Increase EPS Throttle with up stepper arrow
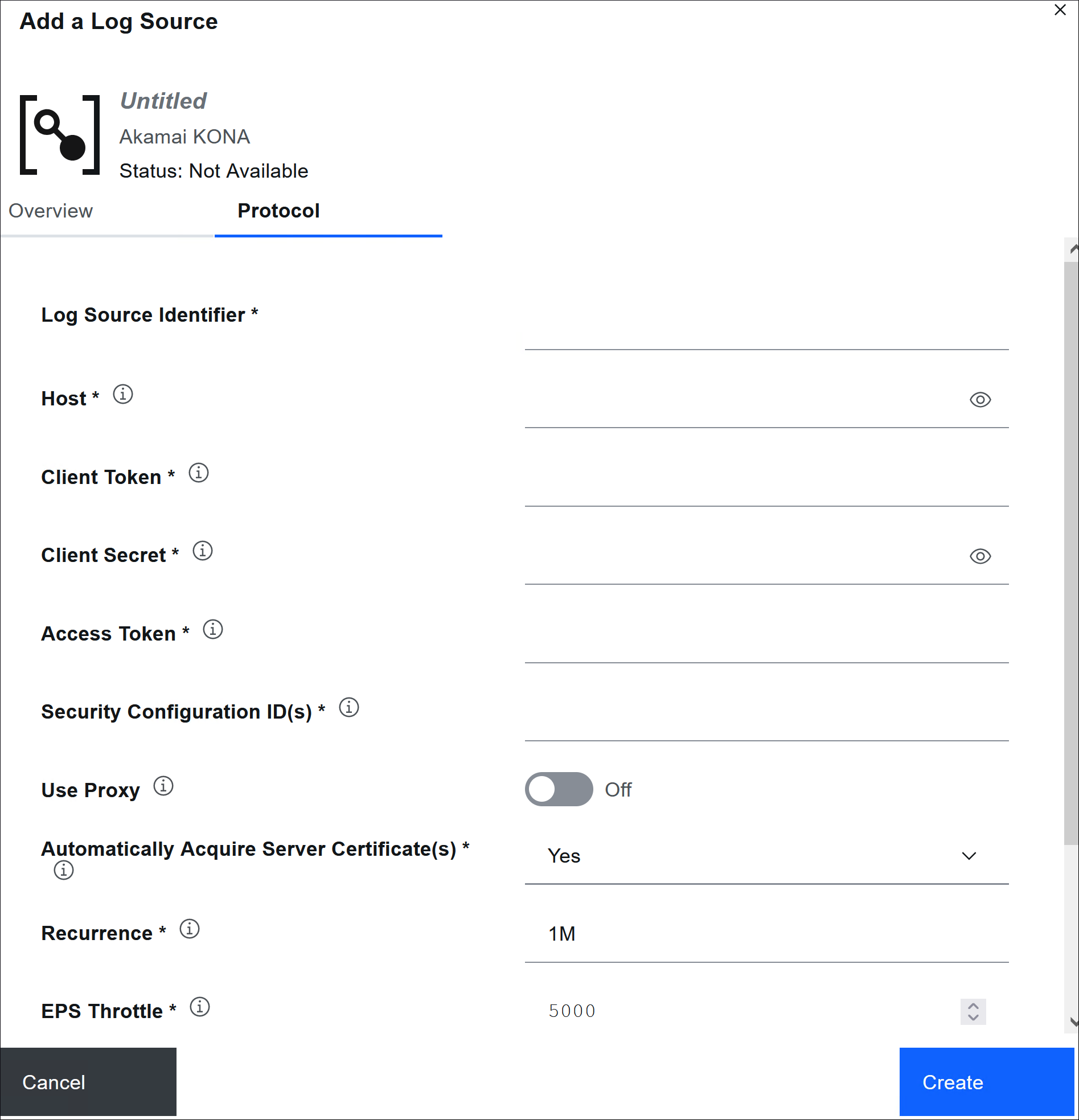The image size is (1079, 1120). tap(973, 1006)
